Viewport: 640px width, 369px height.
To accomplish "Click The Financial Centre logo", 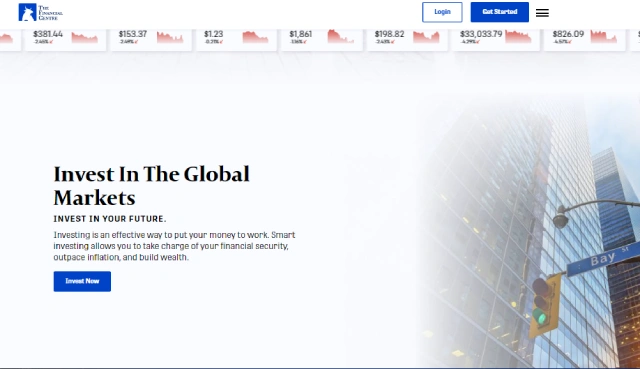I will tap(40, 12).
